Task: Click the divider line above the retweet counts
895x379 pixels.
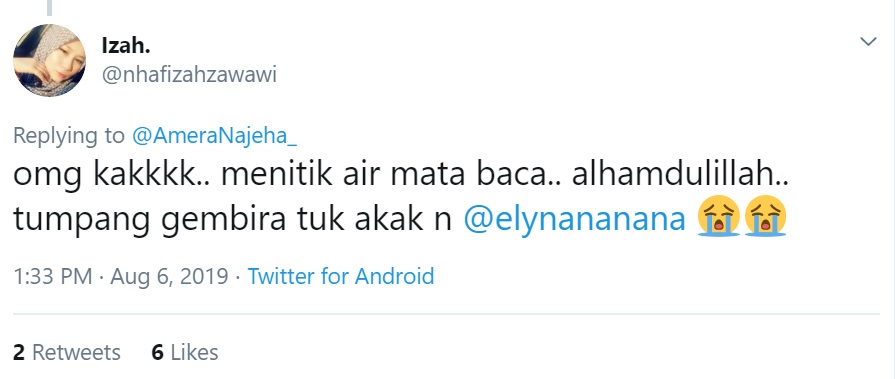Action: [446, 314]
